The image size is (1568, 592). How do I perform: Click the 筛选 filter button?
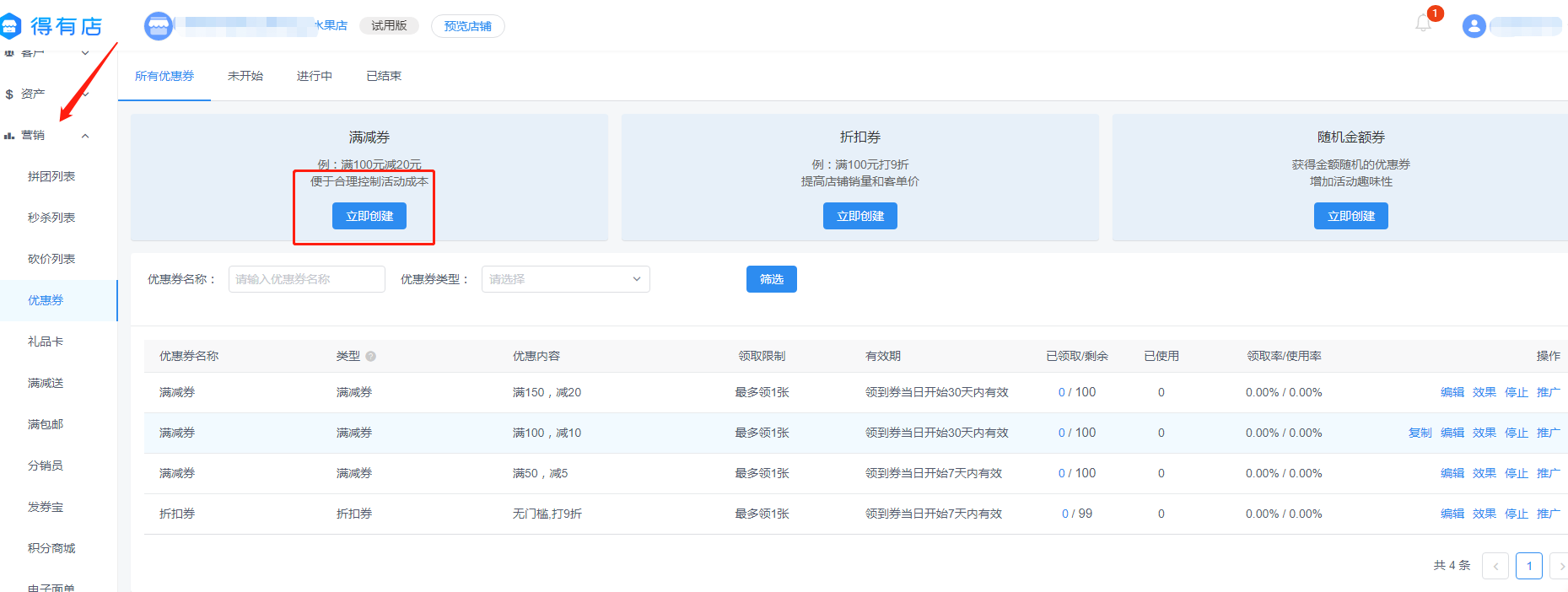coord(771,279)
